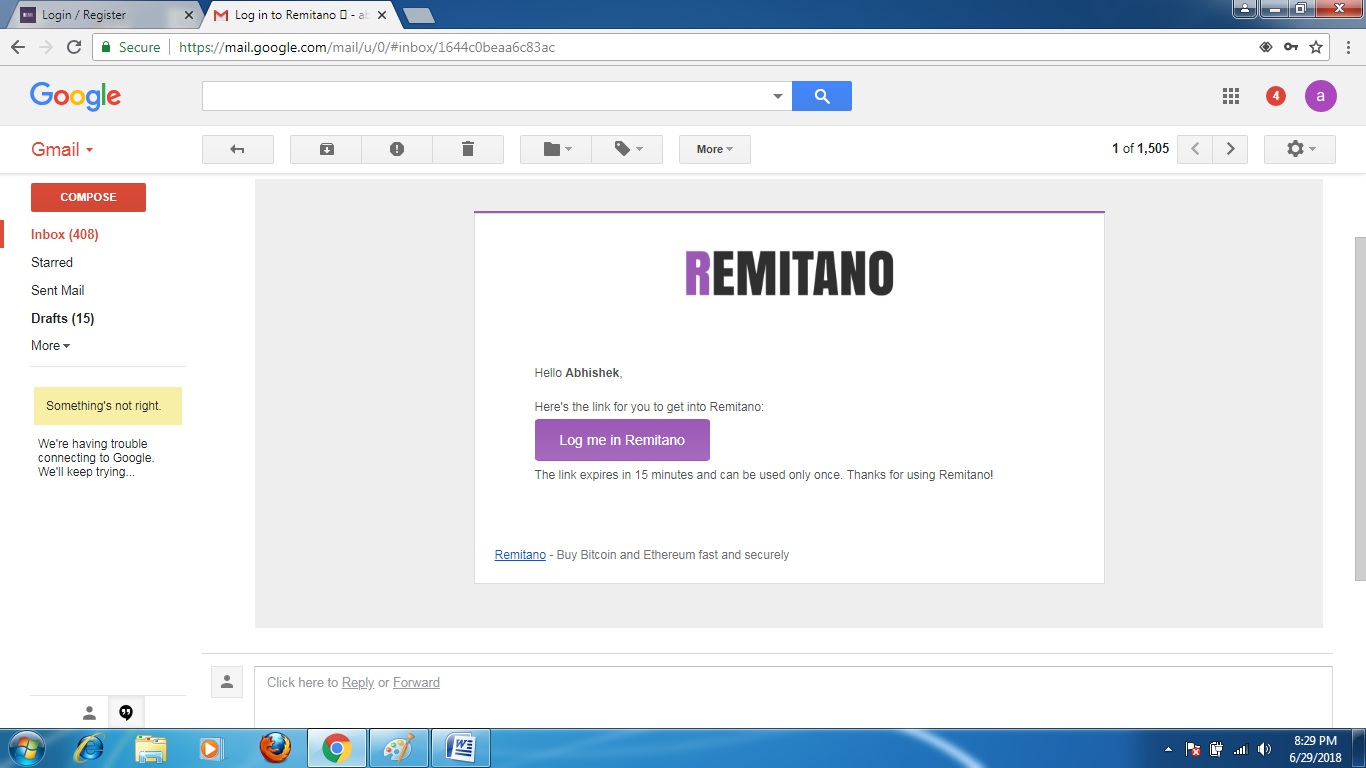Open the Labels tag dropdown
Screen dimensions: 1366x768
[627, 149]
